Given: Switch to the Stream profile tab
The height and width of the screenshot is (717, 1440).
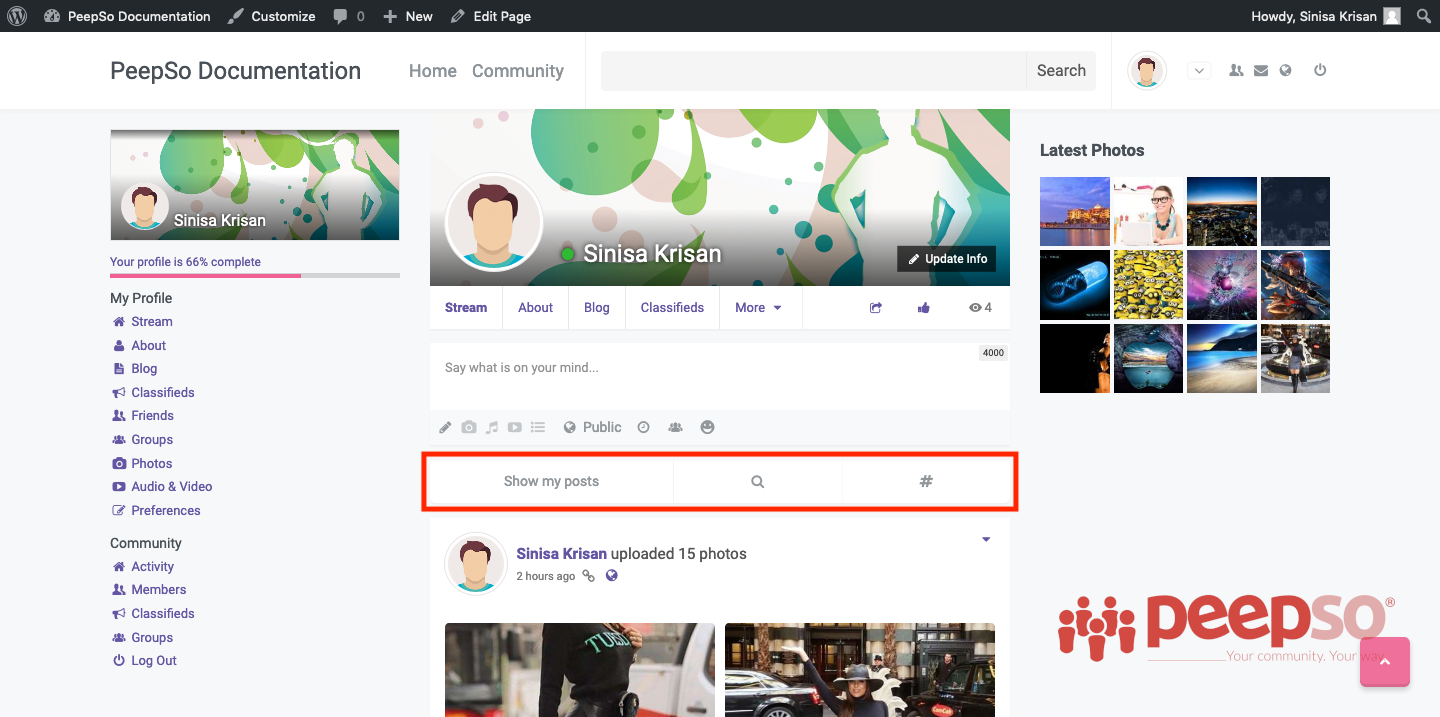Looking at the screenshot, I should pos(466,308).
